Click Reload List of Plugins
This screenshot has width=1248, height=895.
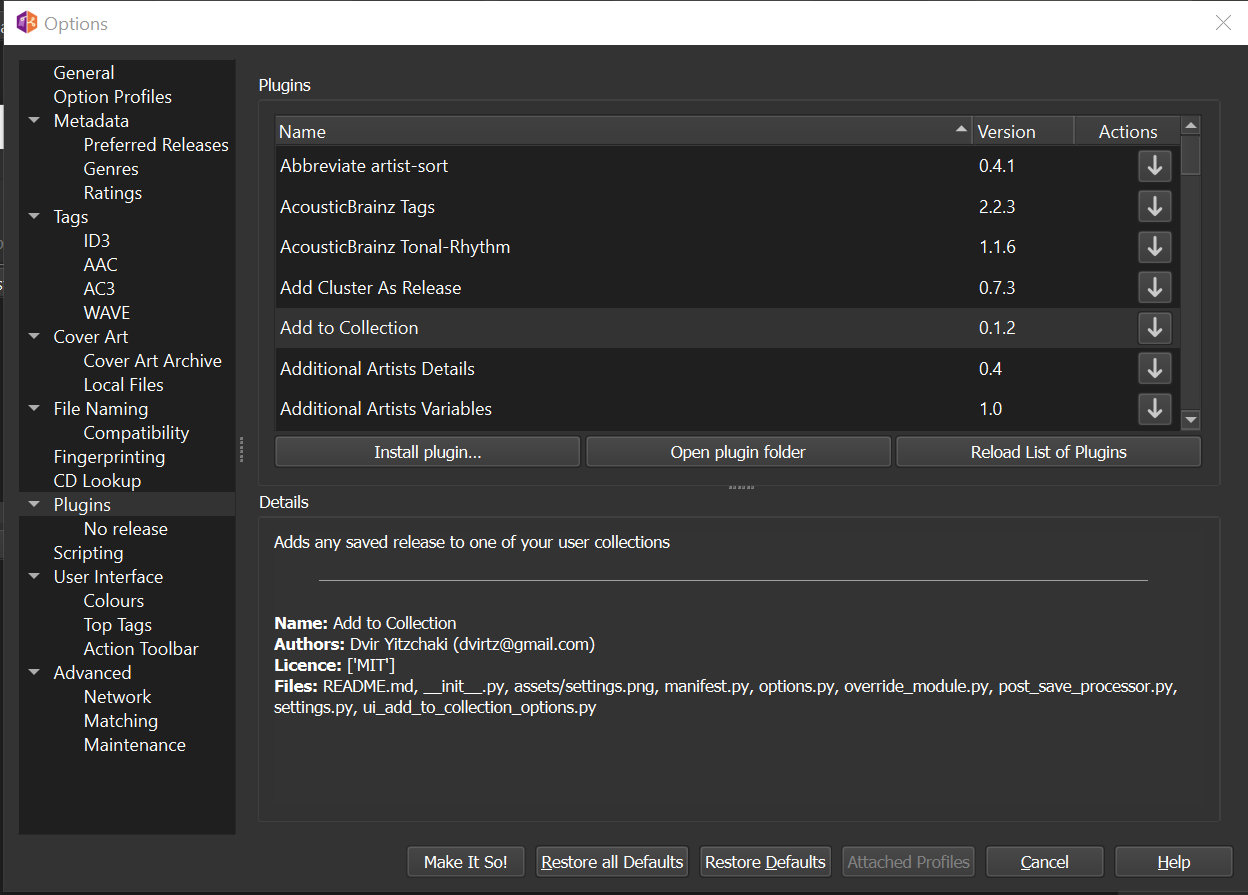click(x=1048, y=452)
